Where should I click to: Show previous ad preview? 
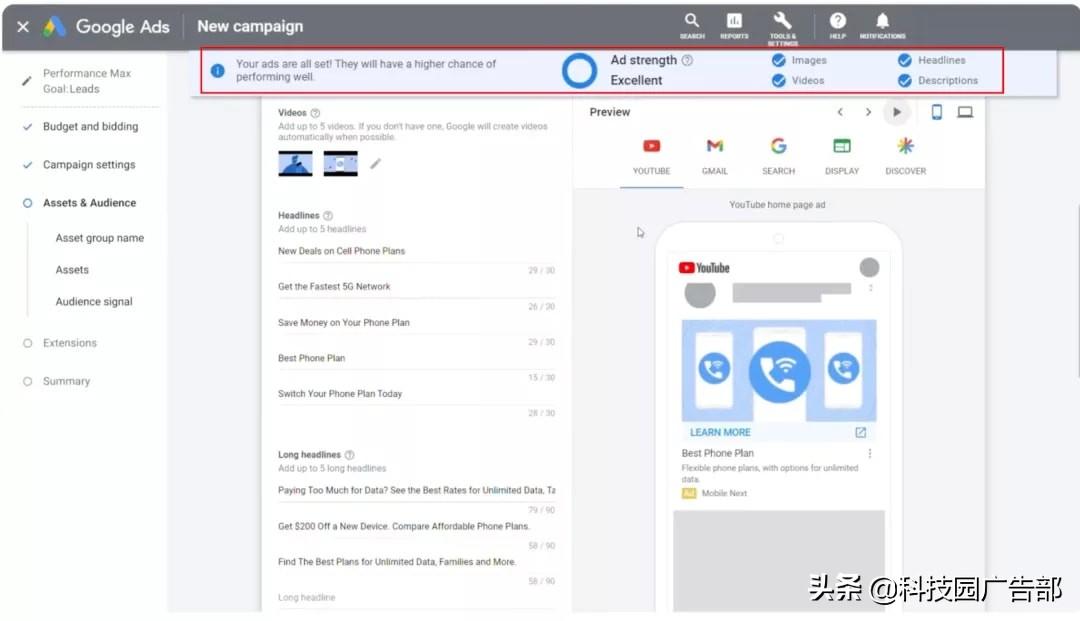[x=840, y=112]
